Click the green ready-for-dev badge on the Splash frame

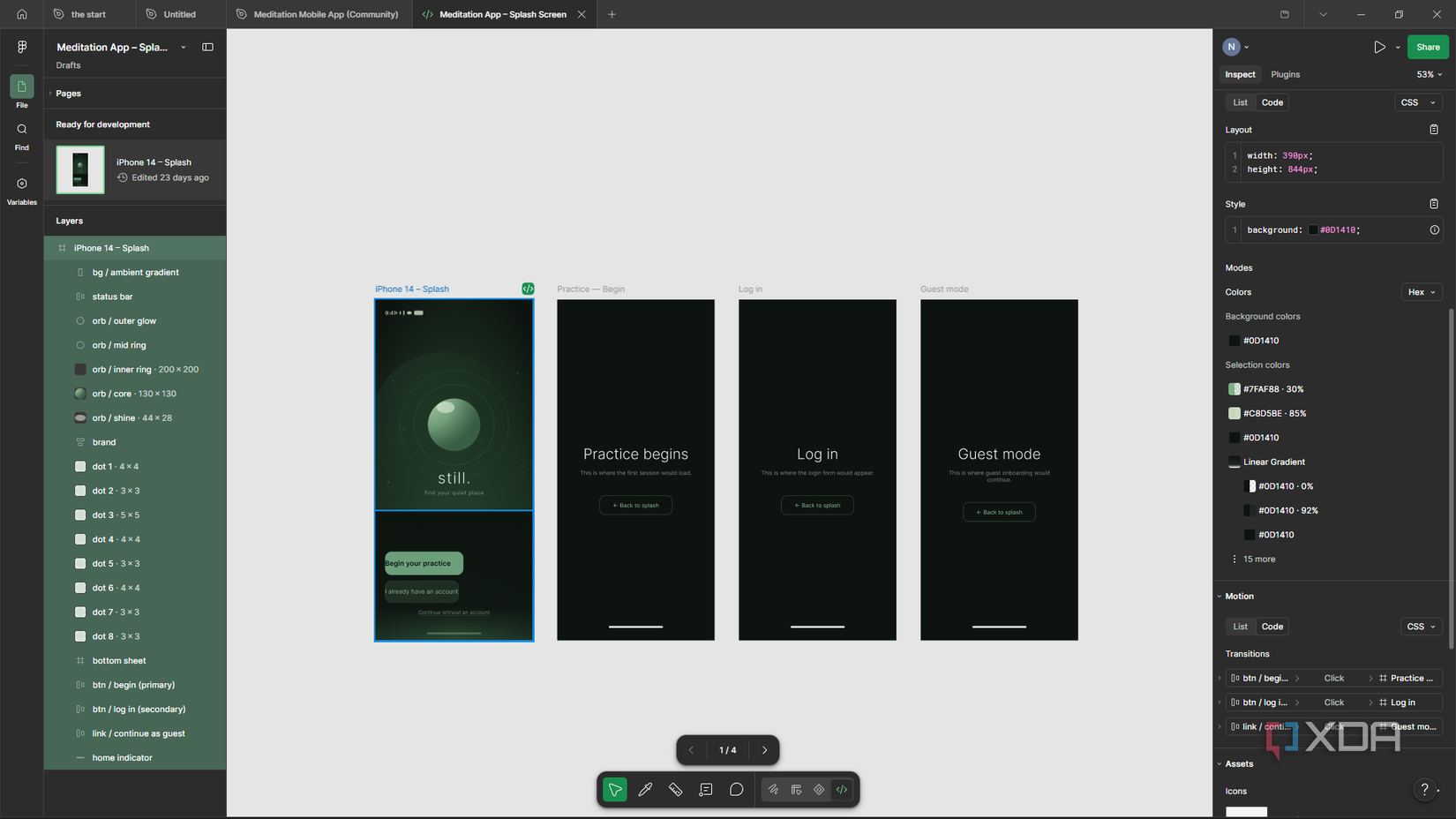click(528, 289)
